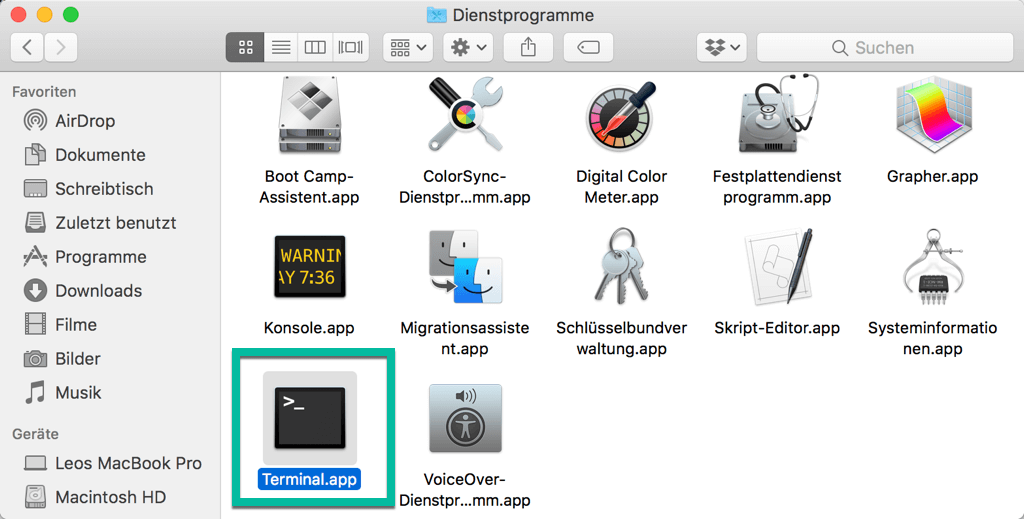1024x519 pixels.
Task: Select Schlüsselbundverwaltung.app keys icon
Action: (x=621, y=267)
